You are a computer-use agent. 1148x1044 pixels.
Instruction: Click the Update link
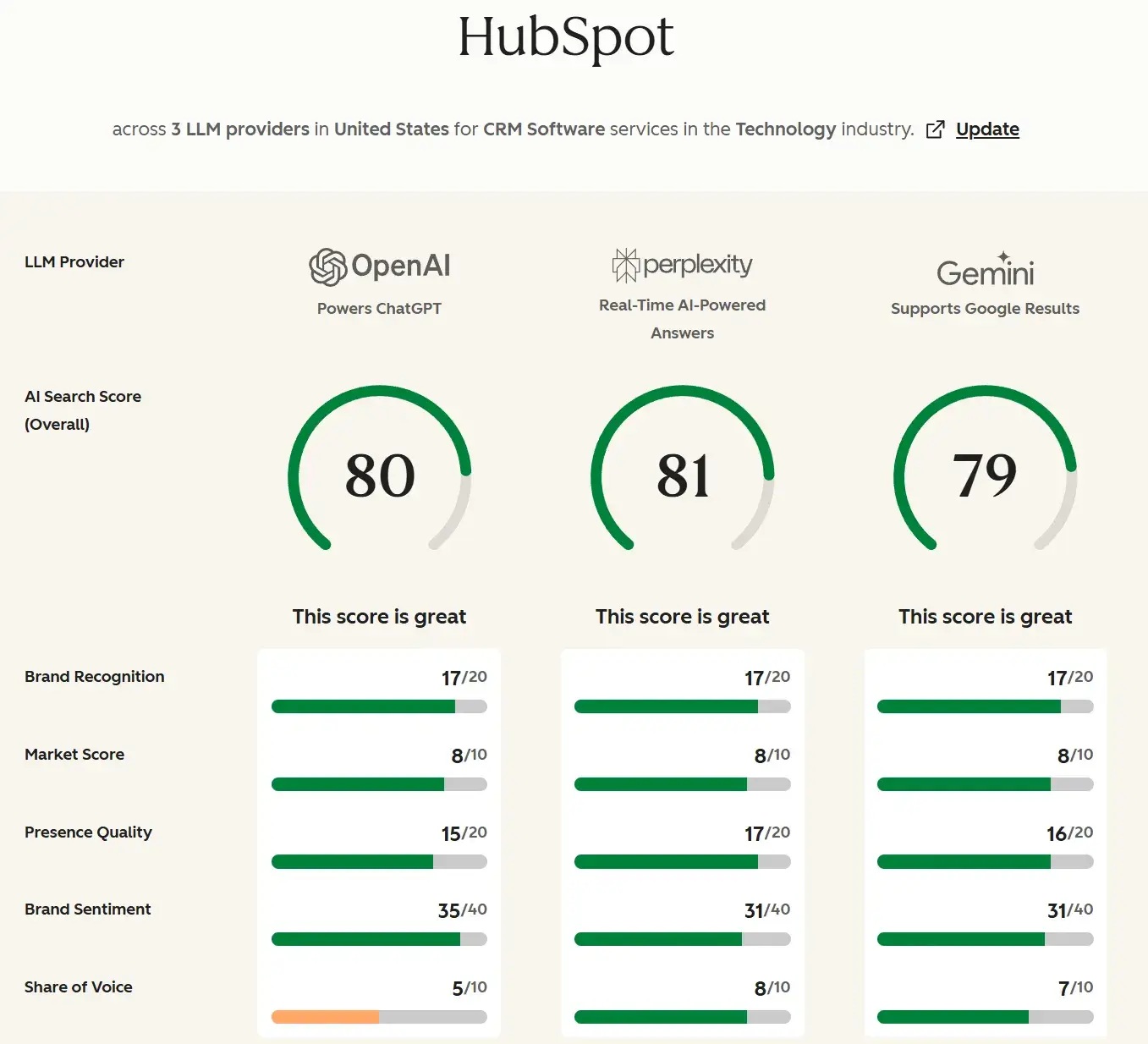[987, 129]
